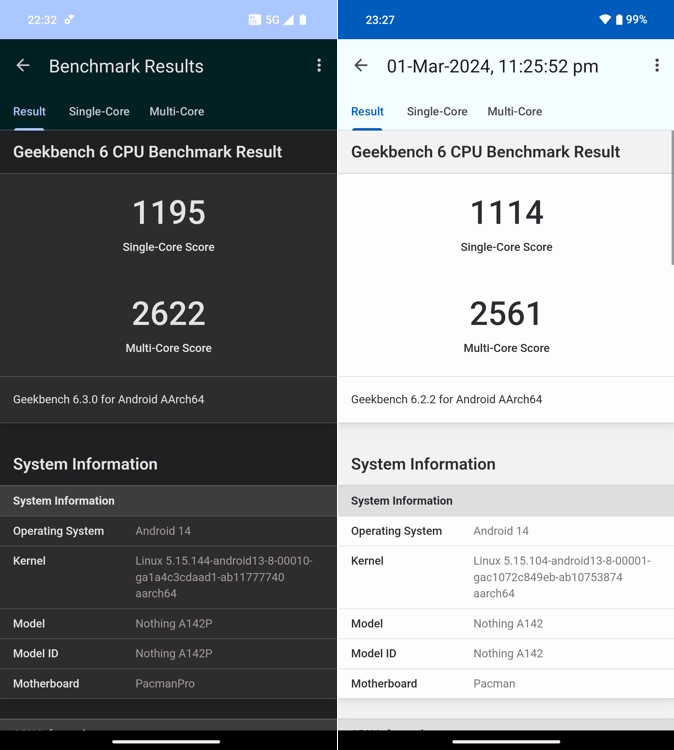Tap the 1114 single-core score

[507, 212]
